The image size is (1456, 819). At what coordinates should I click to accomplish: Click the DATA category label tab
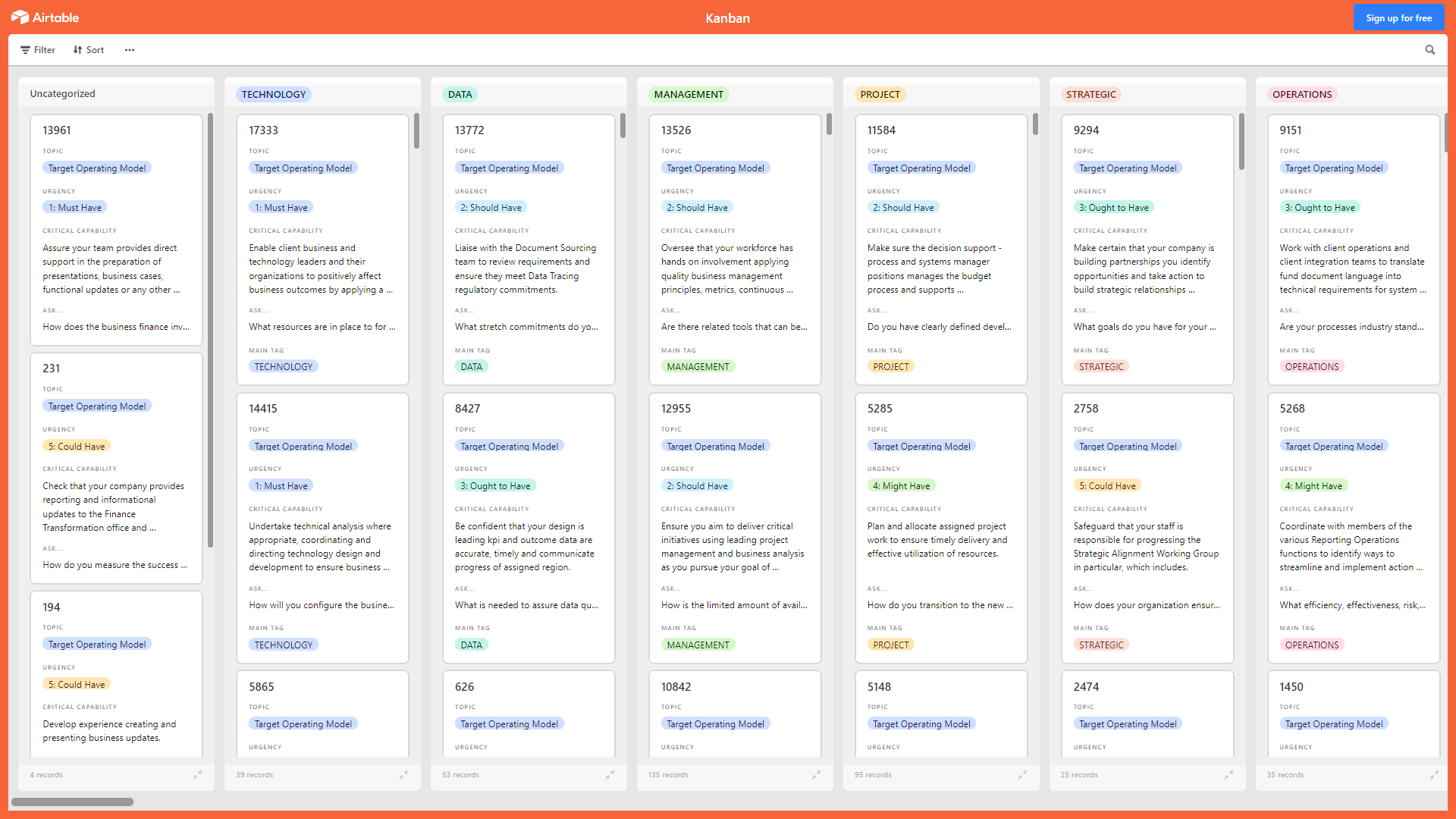[x=459, y=93]
